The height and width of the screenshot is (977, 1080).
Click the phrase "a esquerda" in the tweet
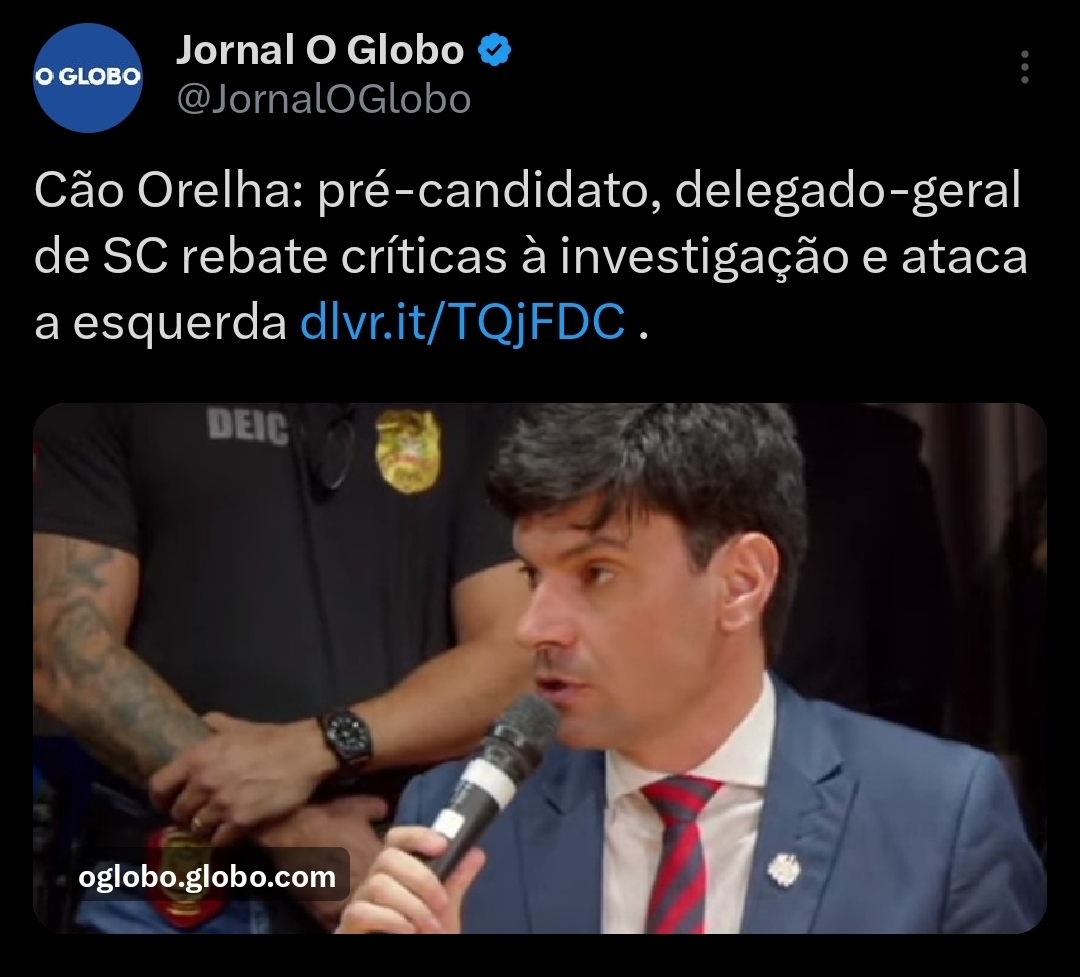click(x=160, y=322)
